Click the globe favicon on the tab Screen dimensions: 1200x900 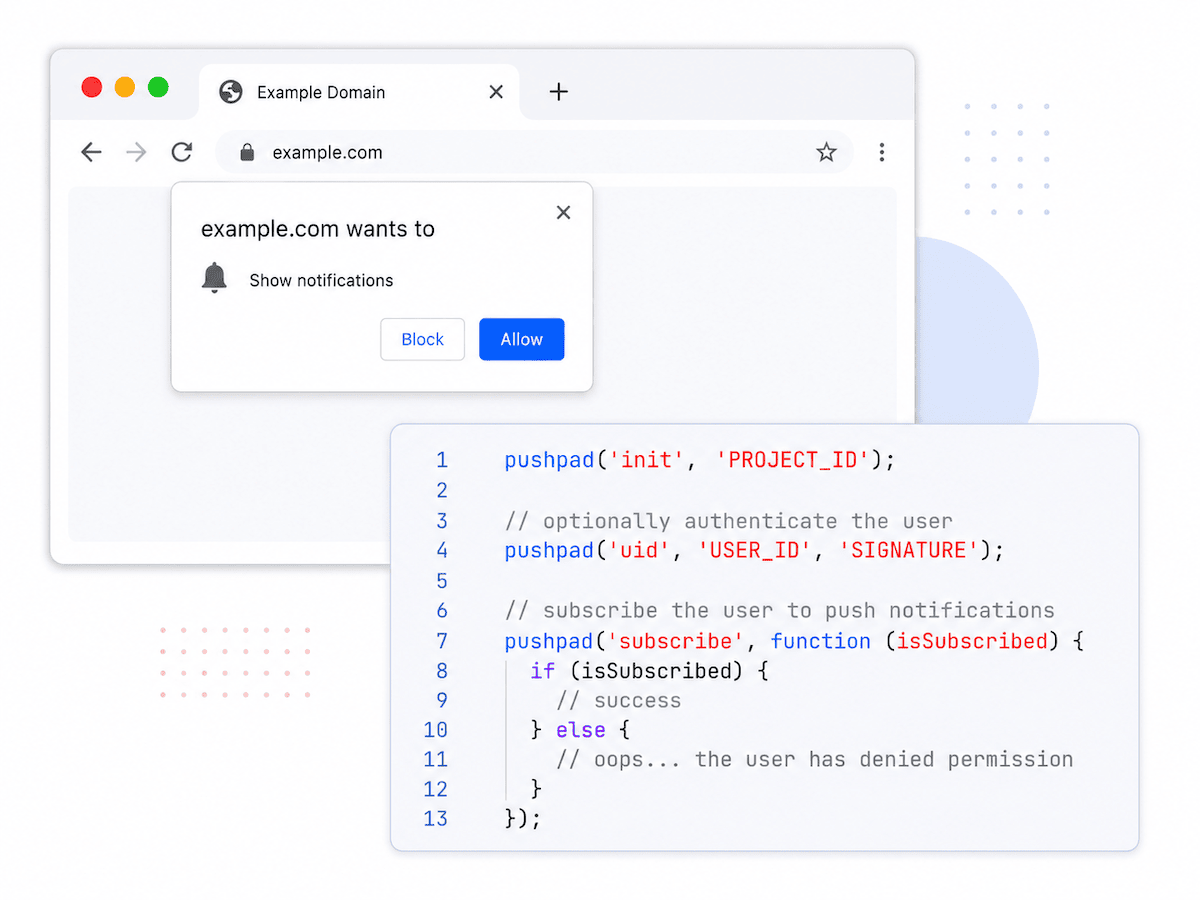click(231, 92)
